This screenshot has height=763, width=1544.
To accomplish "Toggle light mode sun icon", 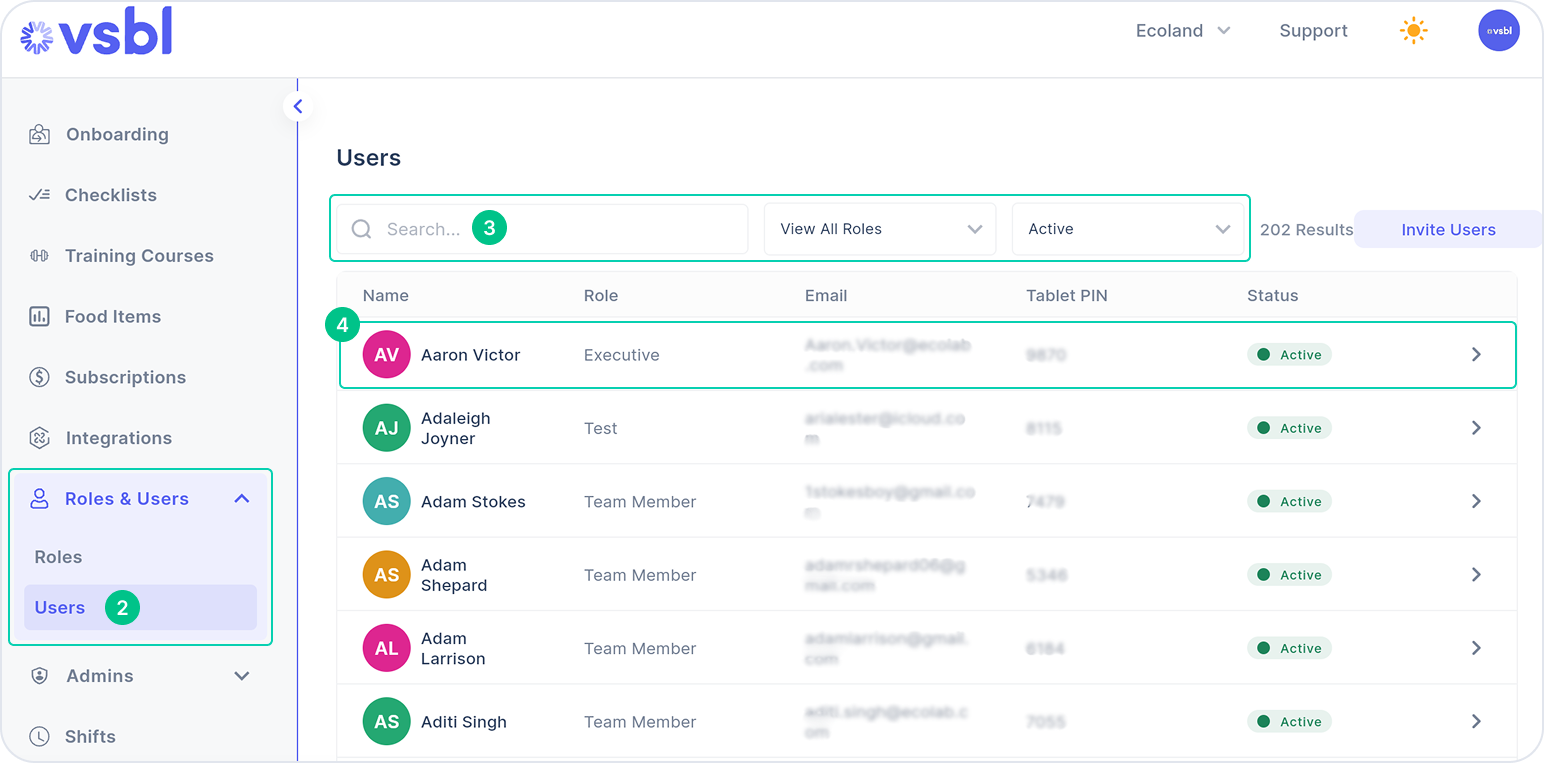I will 1413,31.
